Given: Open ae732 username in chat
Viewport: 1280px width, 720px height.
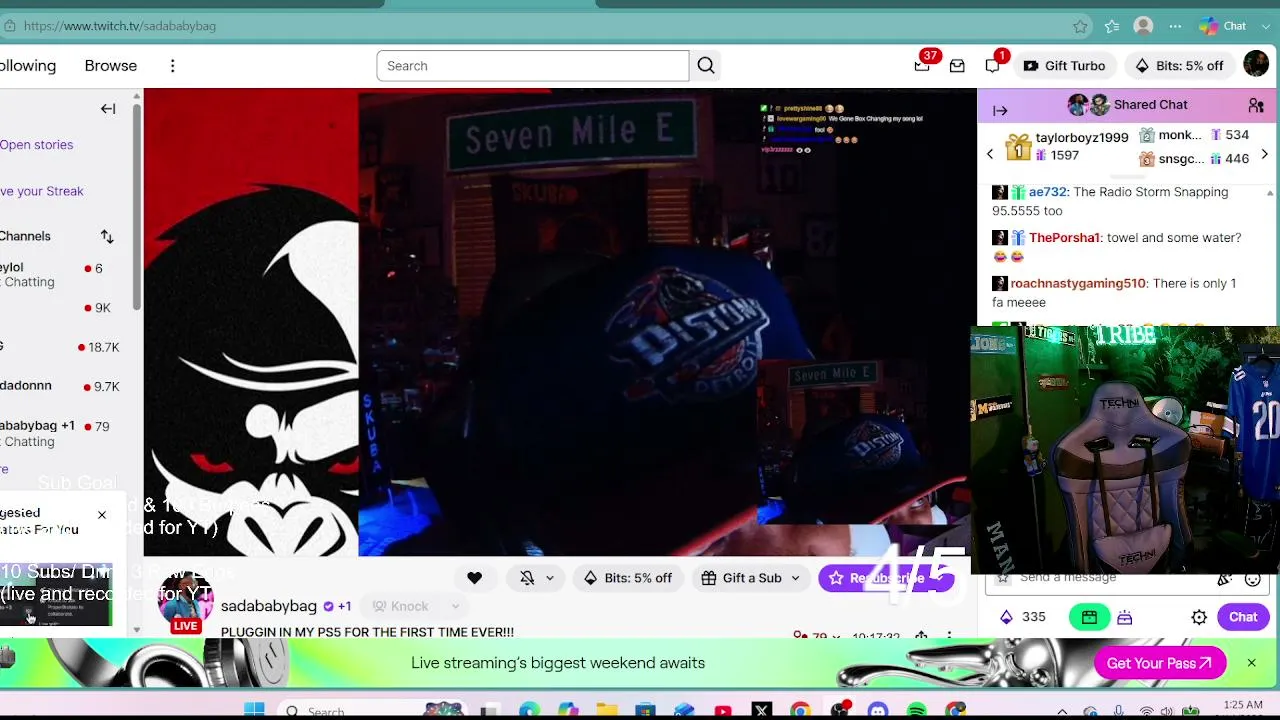Looking at the screenshot, I should click(1048, 192).
